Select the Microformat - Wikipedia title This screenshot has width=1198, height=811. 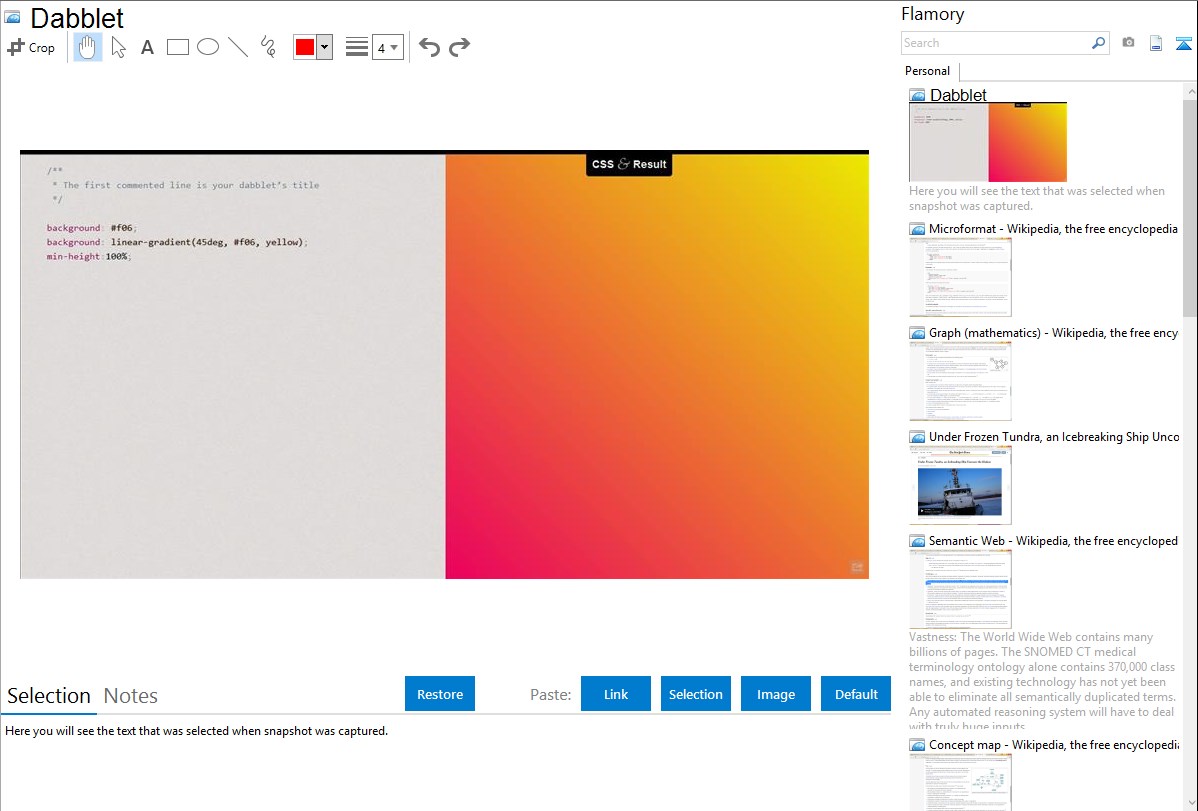[1053, 229]
